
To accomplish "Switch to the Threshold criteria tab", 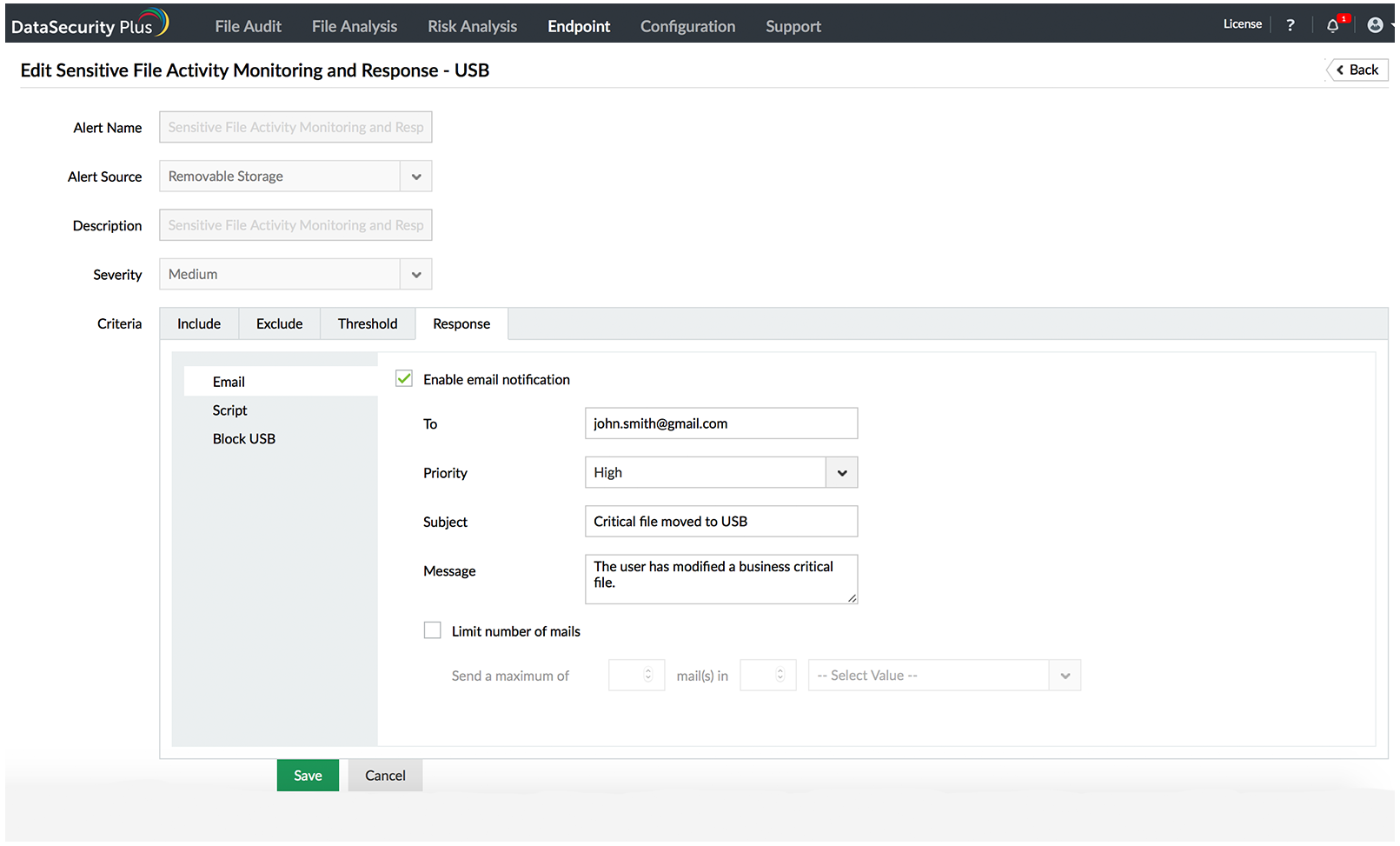I will (368, 323).
